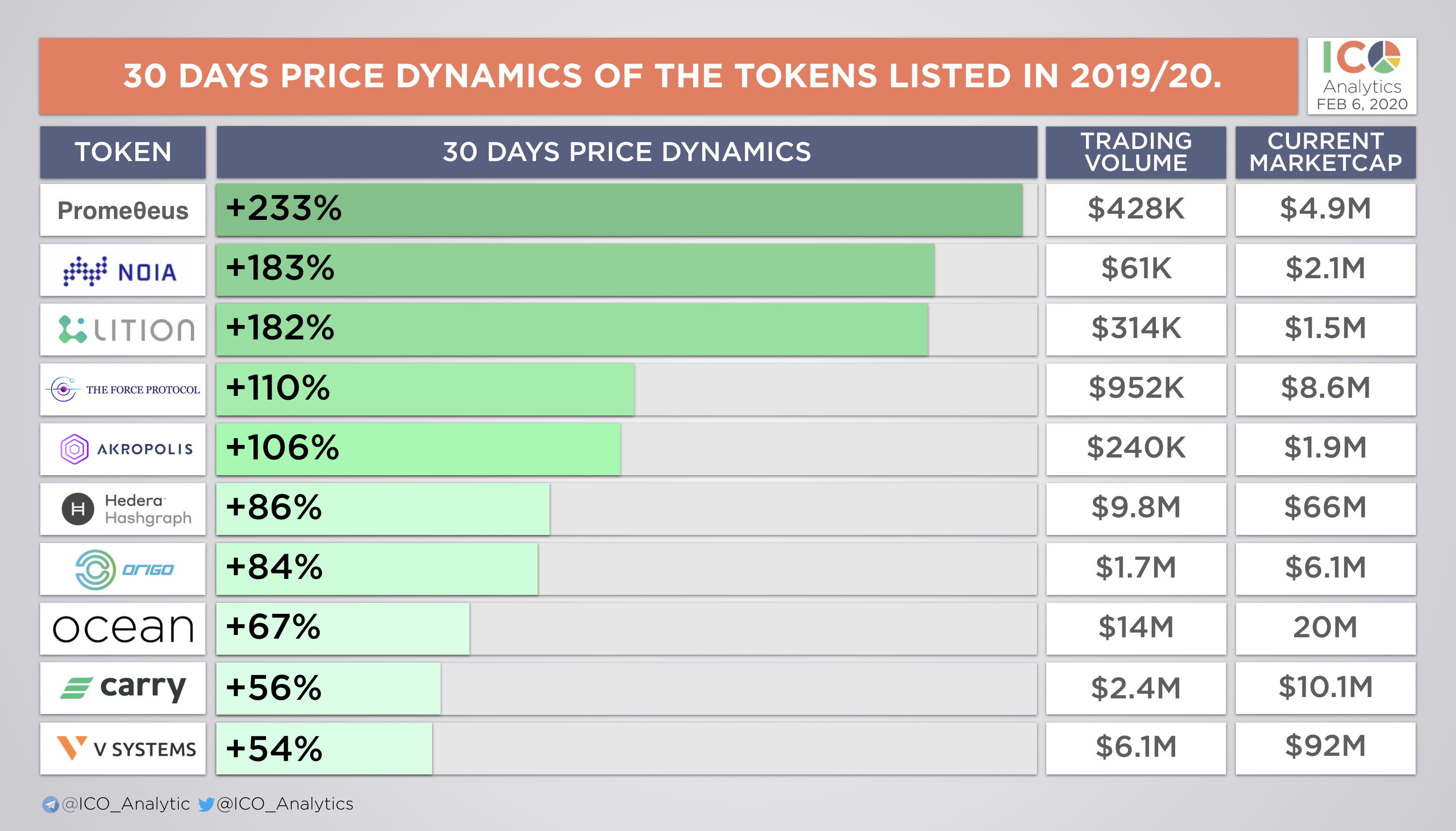Click the Carry green stripes logo
The height and width of the screenshot is (831, 1456).
click(77, 688)
